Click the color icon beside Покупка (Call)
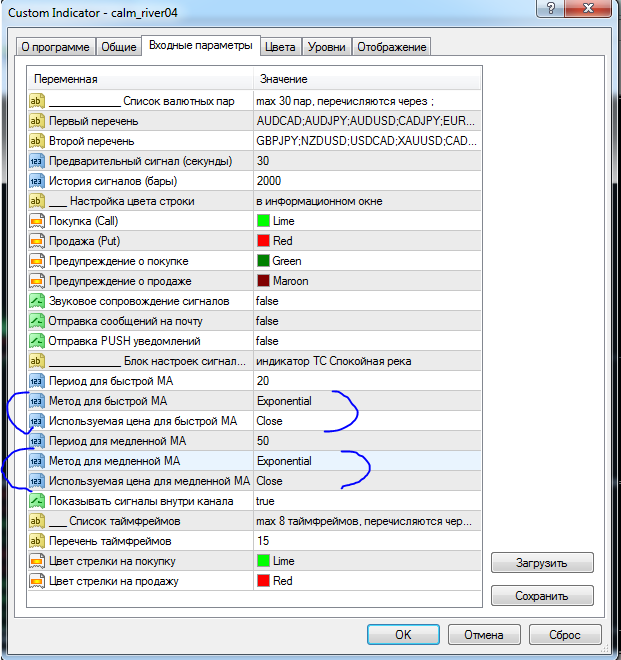This screenshot has width=621, height=660. tap(37, 221)
